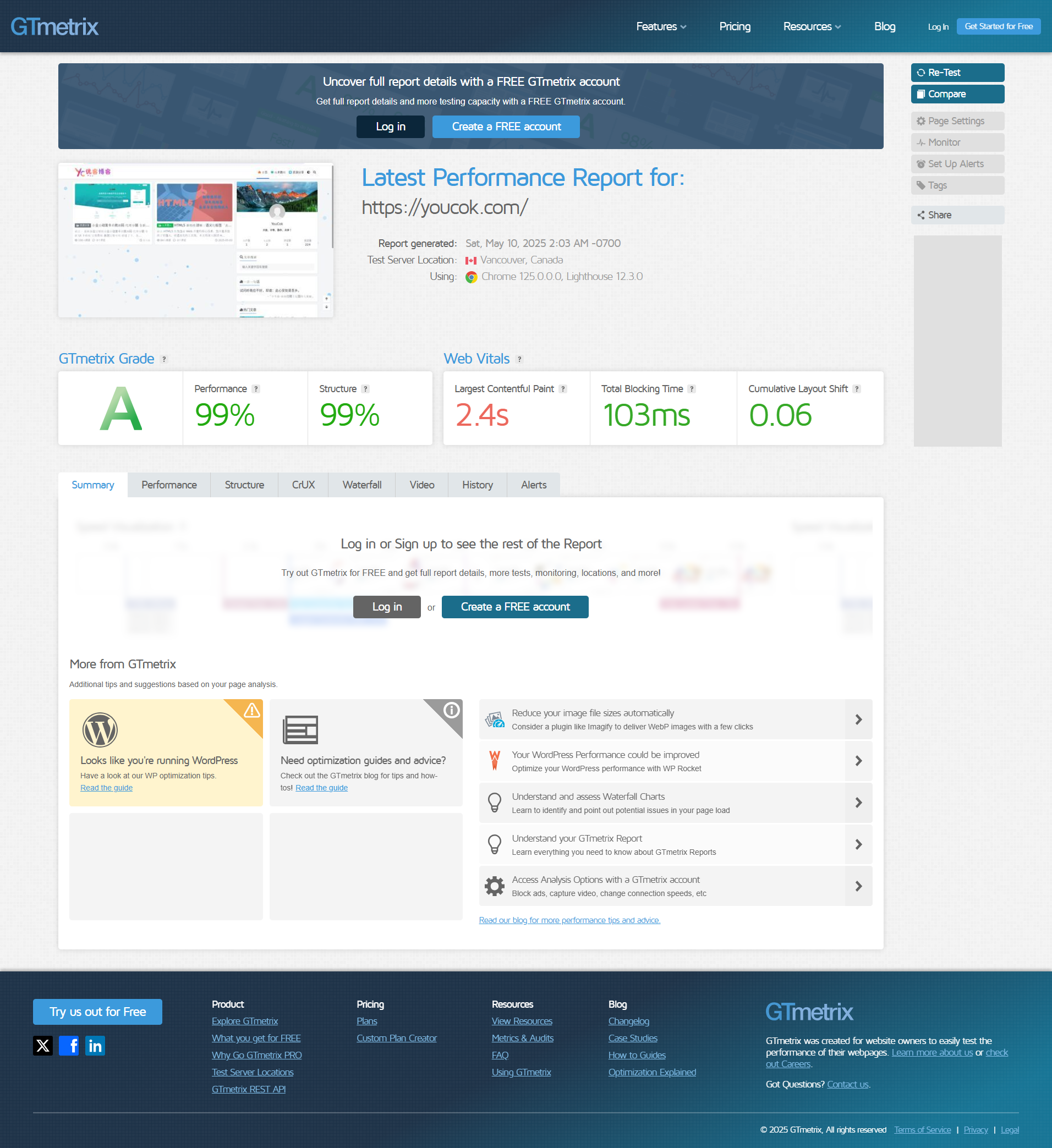Open Pricing in the top navigation
Screen dimensions: 1052x1148
(735, 26)
